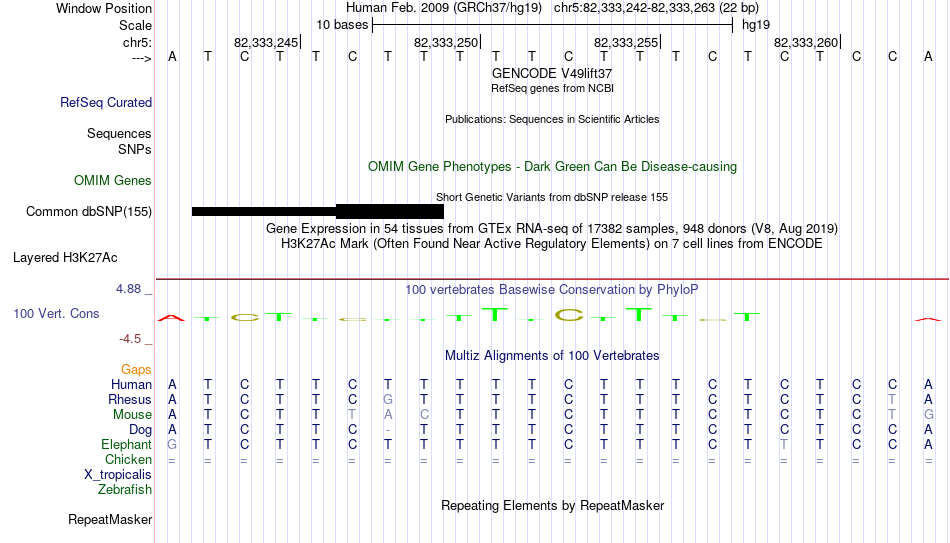Click the Common dbSNP(155) track label
Viewport: 950px width, 543px height.
(88, 212)
